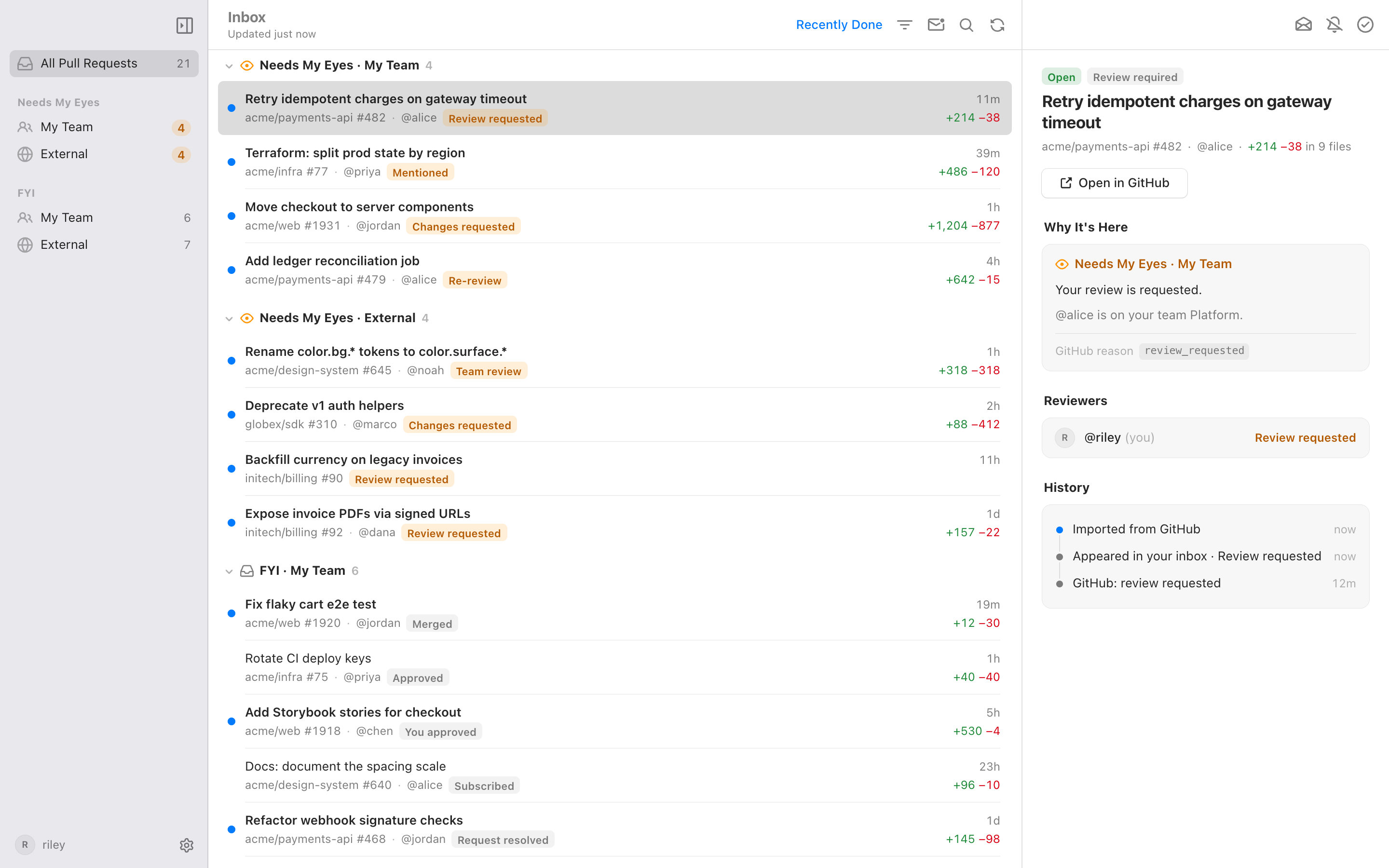The height and width of the screenshot is (868, 1389).
Task: Click the Imported from GitHub history entry
Action: 1205,529
